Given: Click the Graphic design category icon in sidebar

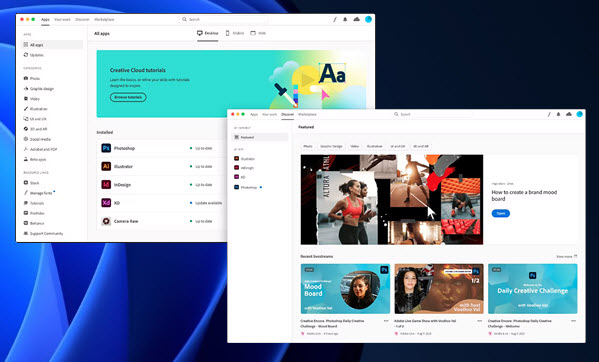Looking at the screenshot, I should coord(26,89).
